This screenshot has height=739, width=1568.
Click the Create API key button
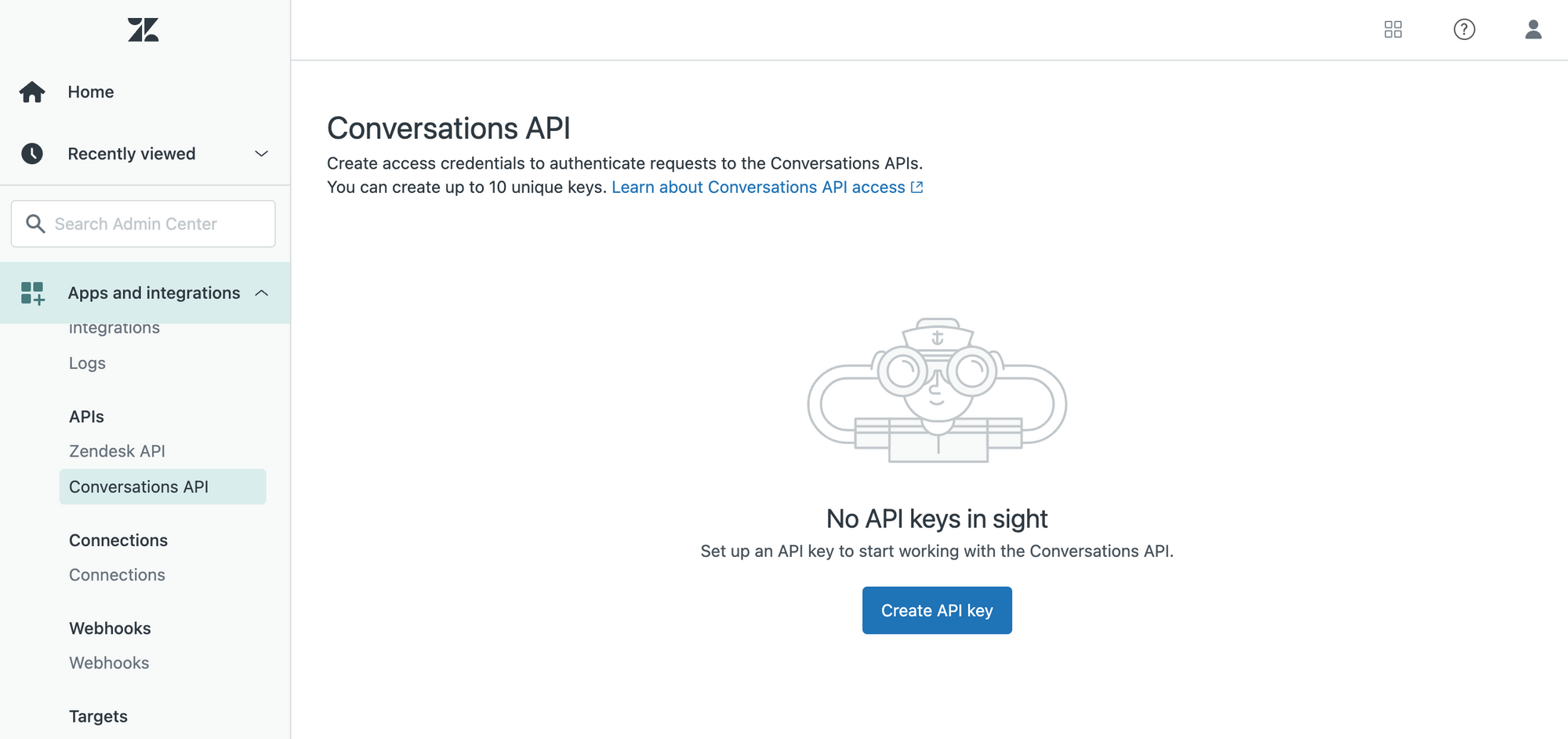tap(937, 610)
